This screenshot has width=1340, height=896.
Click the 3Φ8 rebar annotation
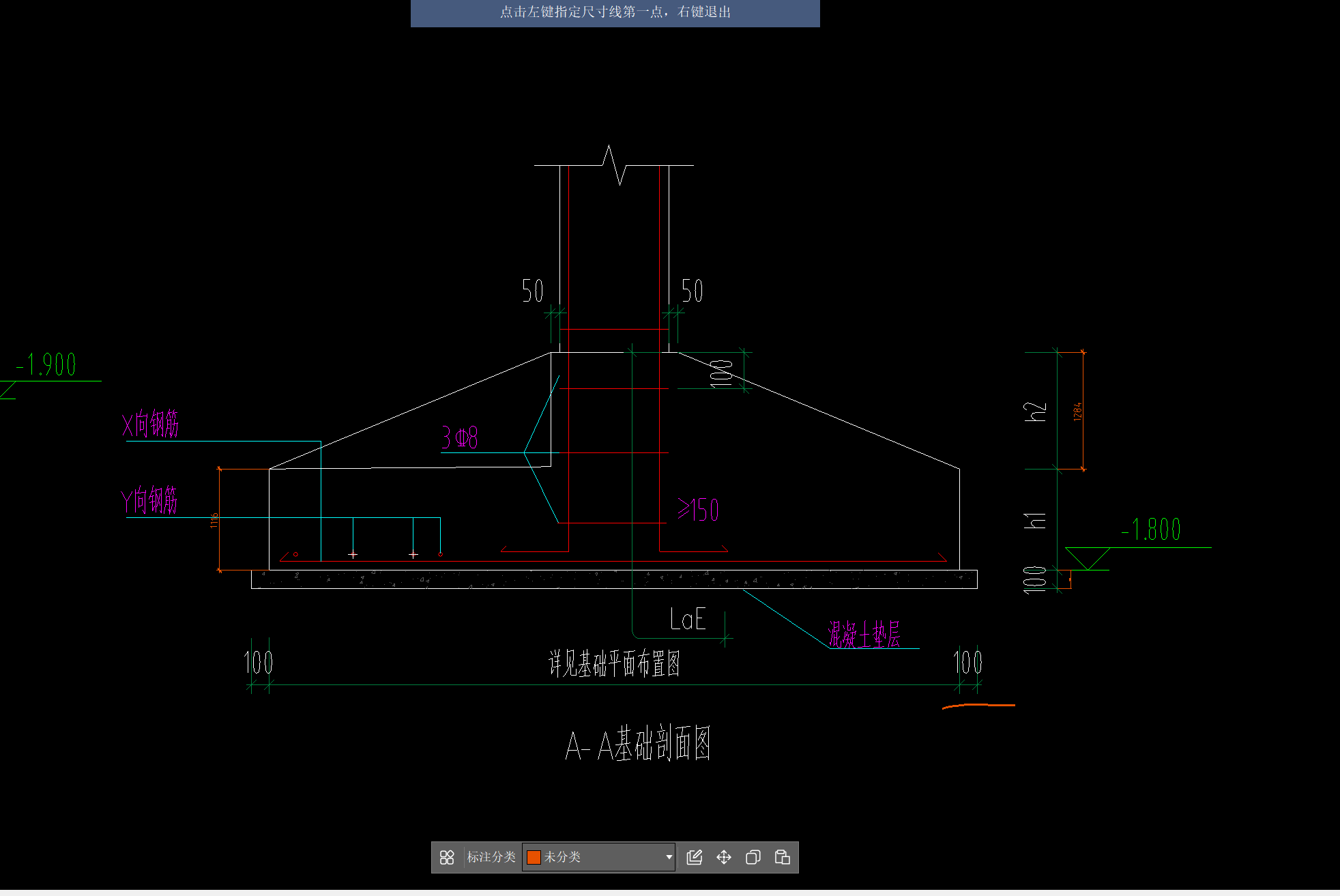[x=460, y=437]
